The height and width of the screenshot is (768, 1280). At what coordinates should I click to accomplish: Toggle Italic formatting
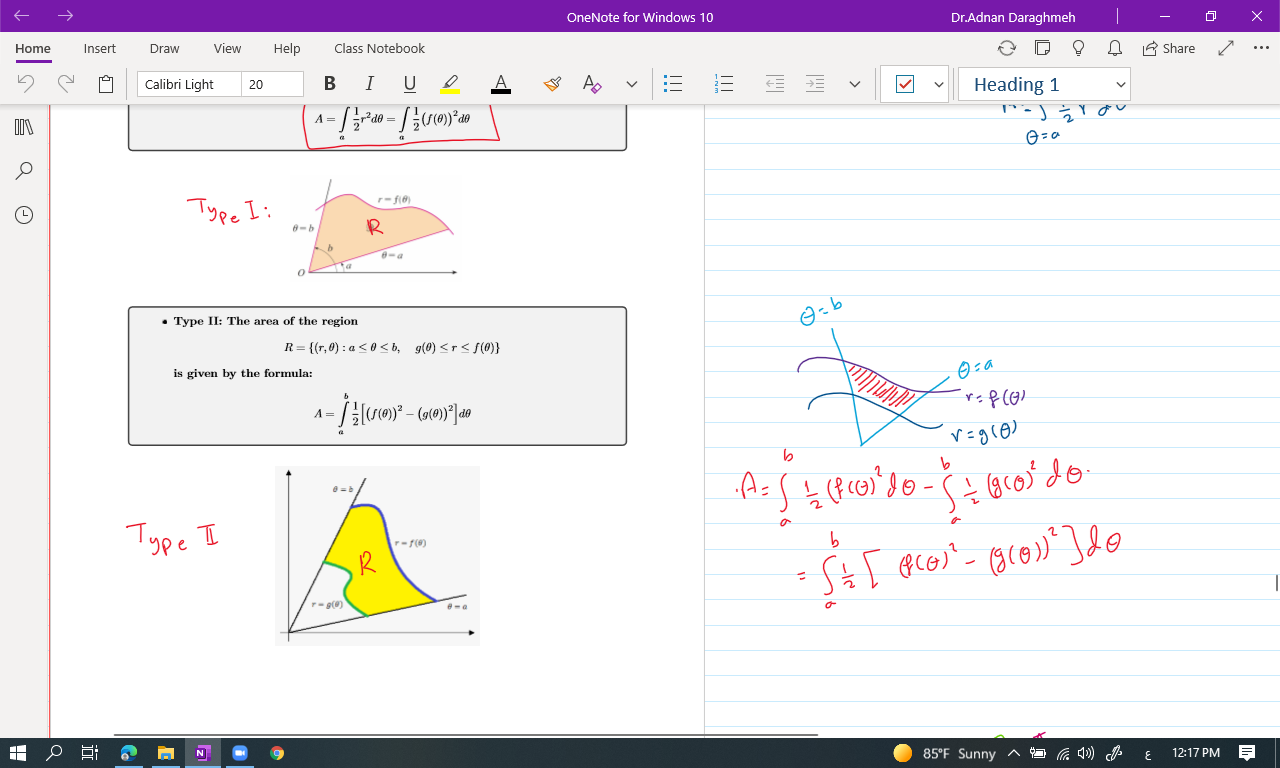pos(369,84)
